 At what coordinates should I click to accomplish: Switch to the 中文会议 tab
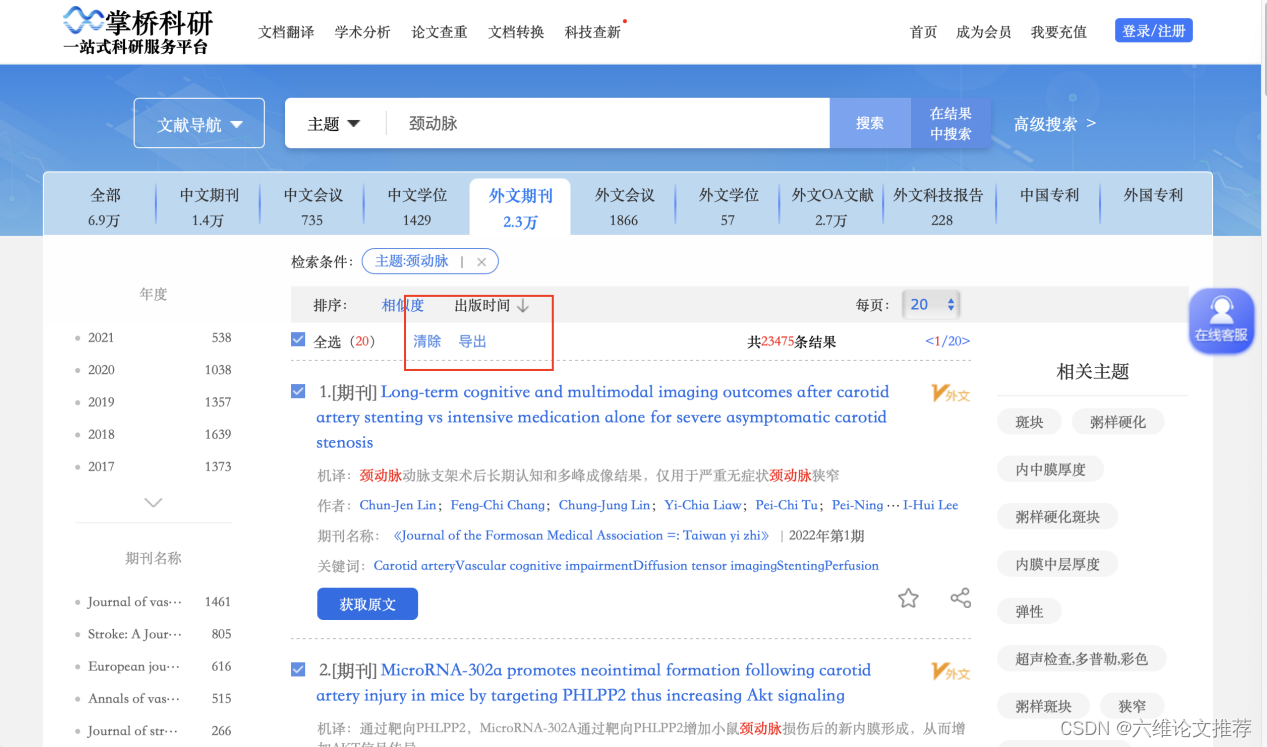click(x=313, y=205)
